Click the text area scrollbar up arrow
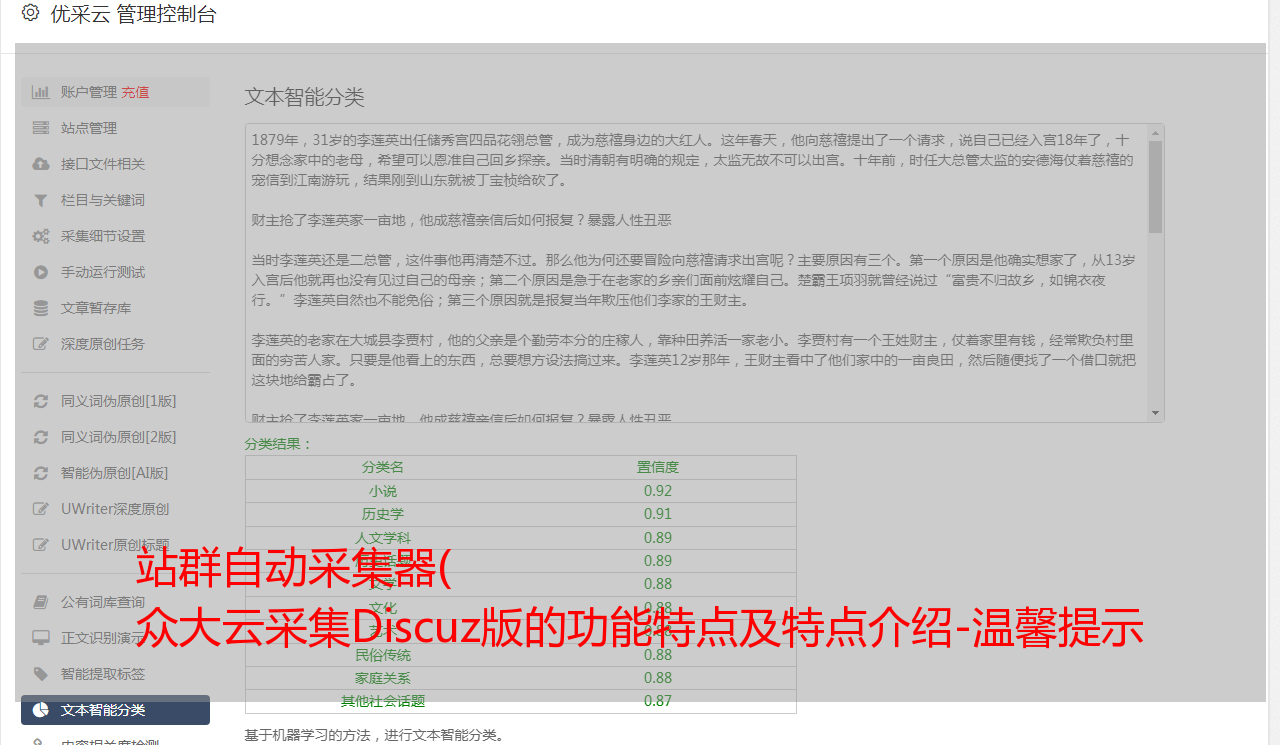Viewport: 1280px width, 745px height. point(1156,132)
